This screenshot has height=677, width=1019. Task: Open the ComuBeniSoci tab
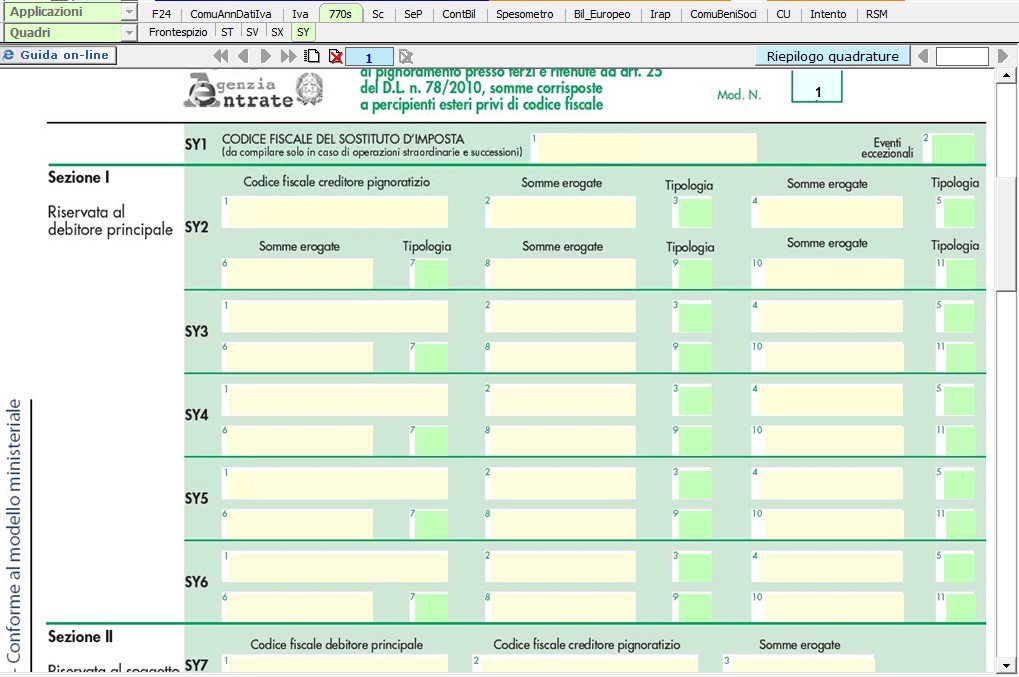click(x=723, y=14)
